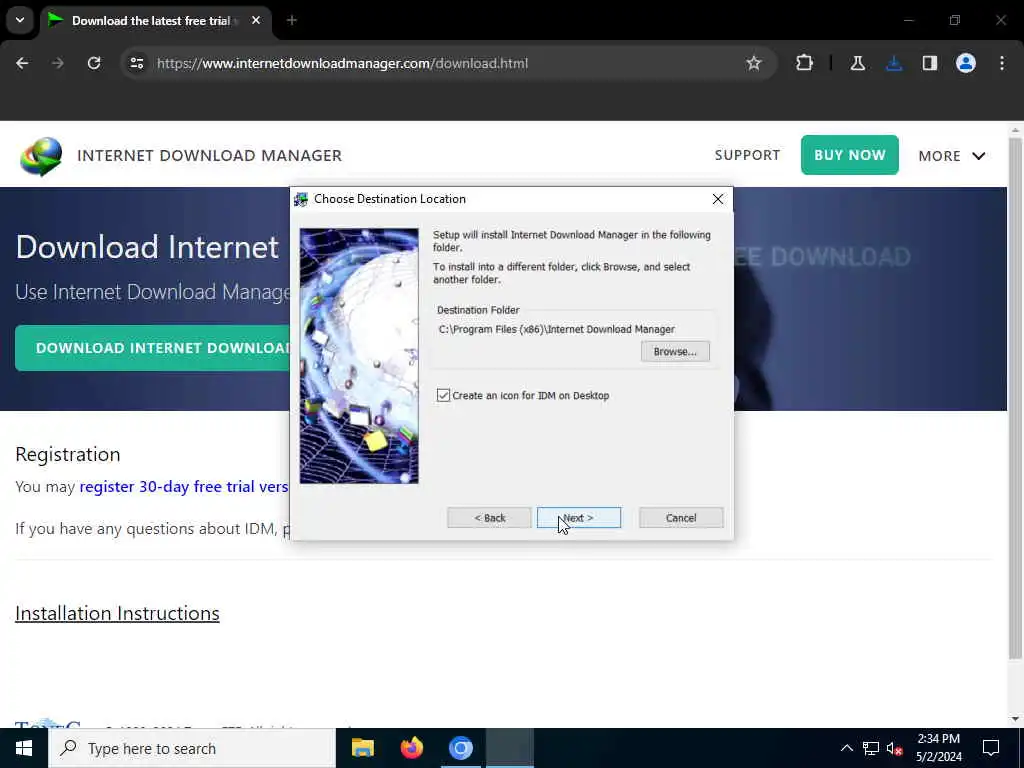This screenshot has width=1024, height=768.
Task: Click the installer globe artwork image
Action: (x=359, y=356)
